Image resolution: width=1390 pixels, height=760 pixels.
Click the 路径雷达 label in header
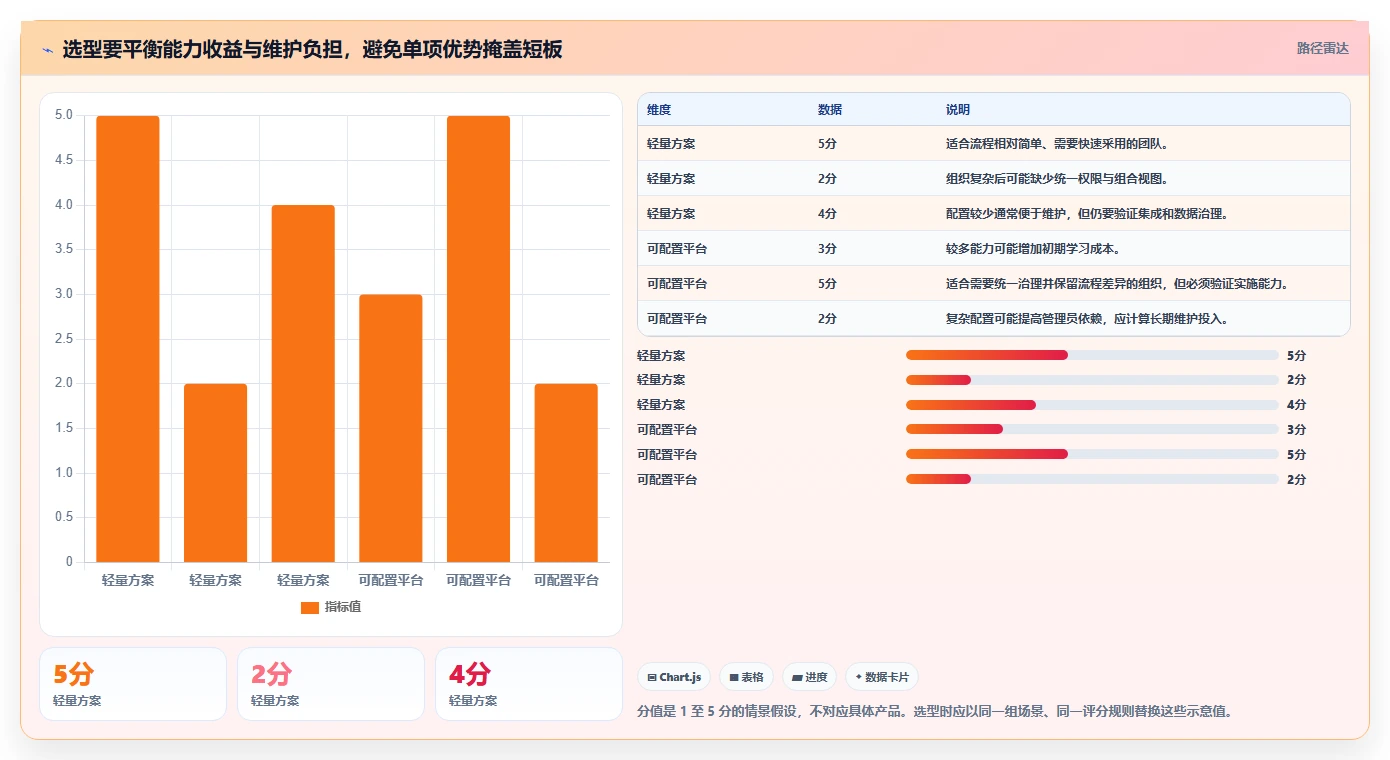tap(1323, 48)
